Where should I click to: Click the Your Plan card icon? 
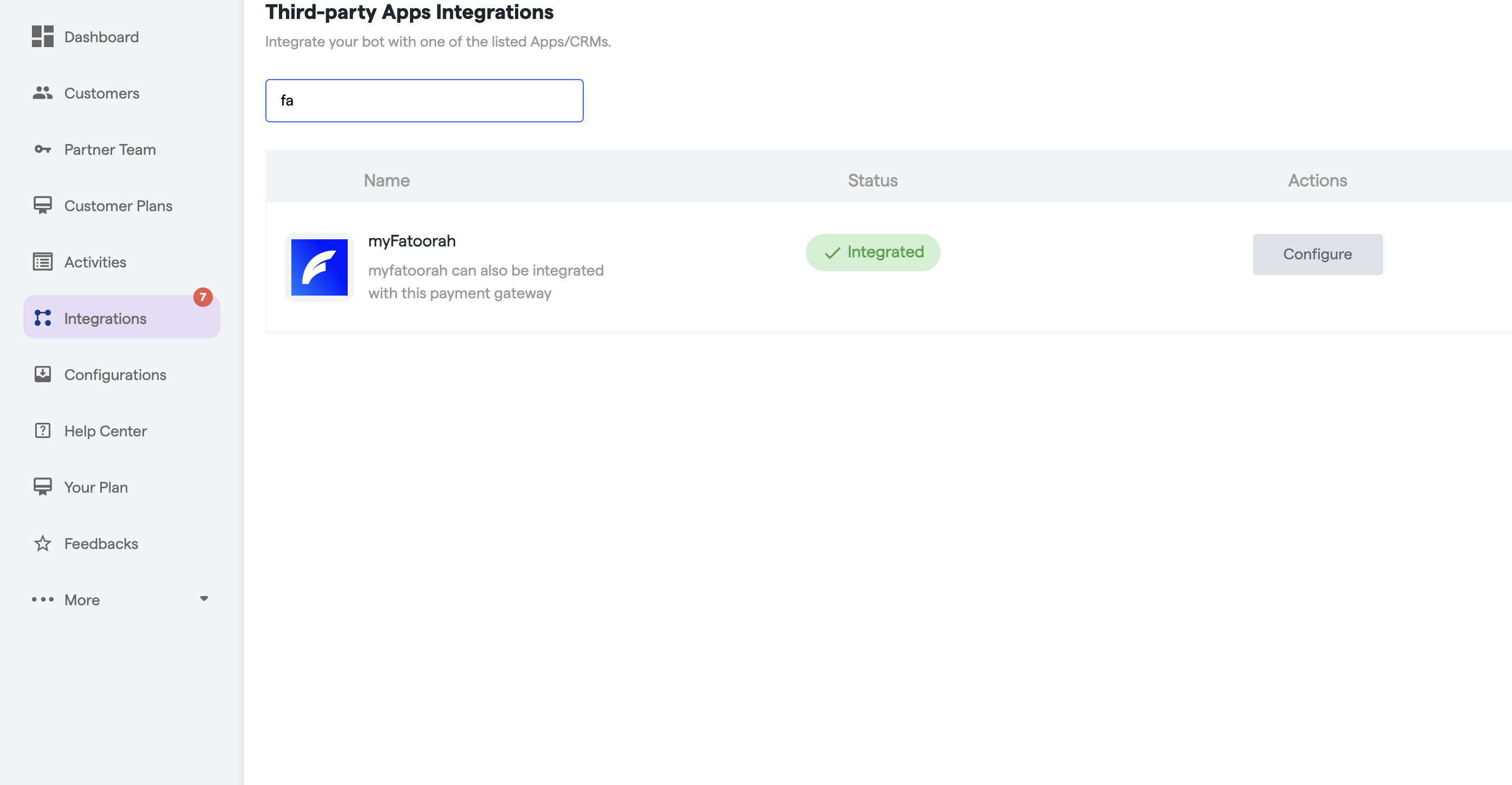click(x=42, y=487)
